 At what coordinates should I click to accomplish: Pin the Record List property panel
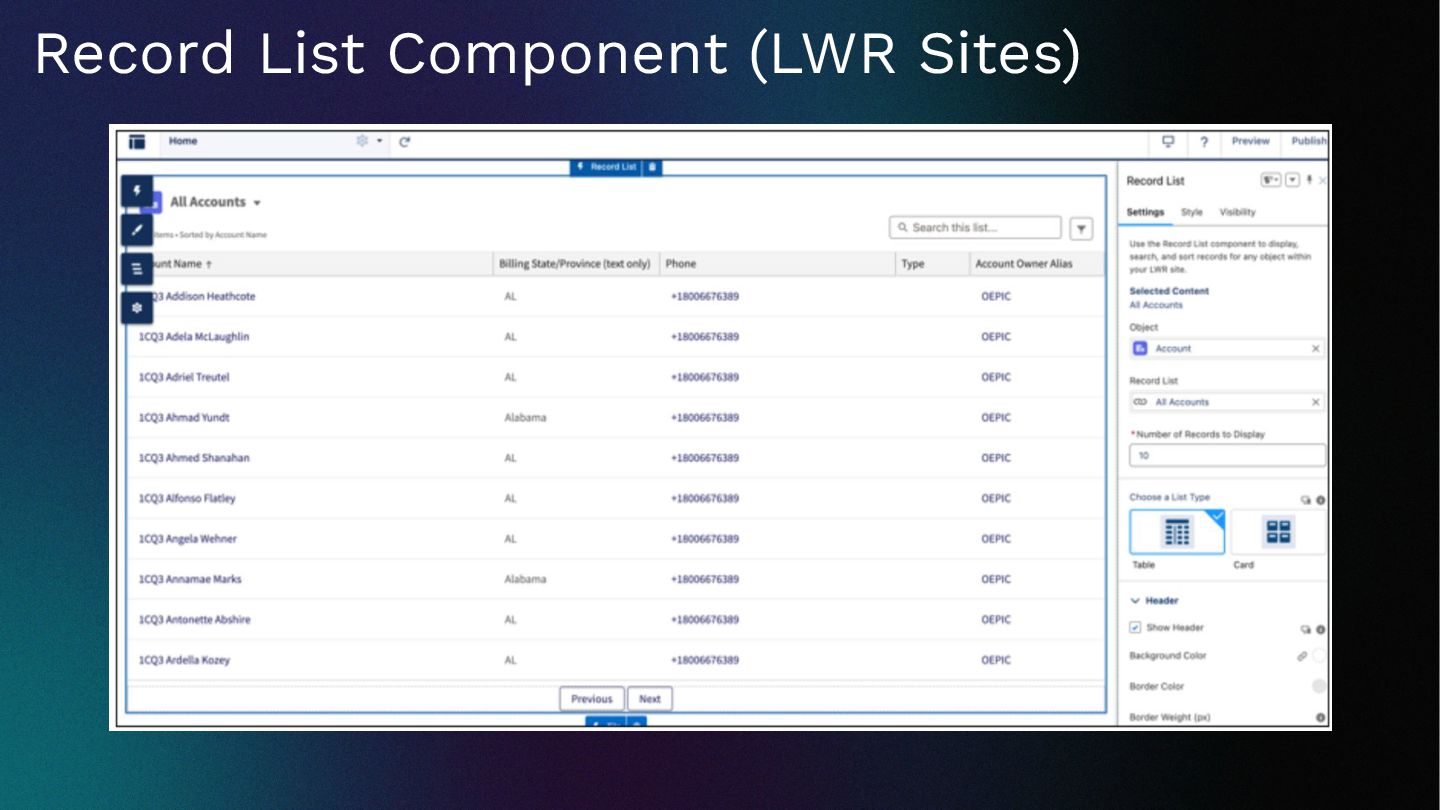pyautogui.click(x=1309, y=181)
